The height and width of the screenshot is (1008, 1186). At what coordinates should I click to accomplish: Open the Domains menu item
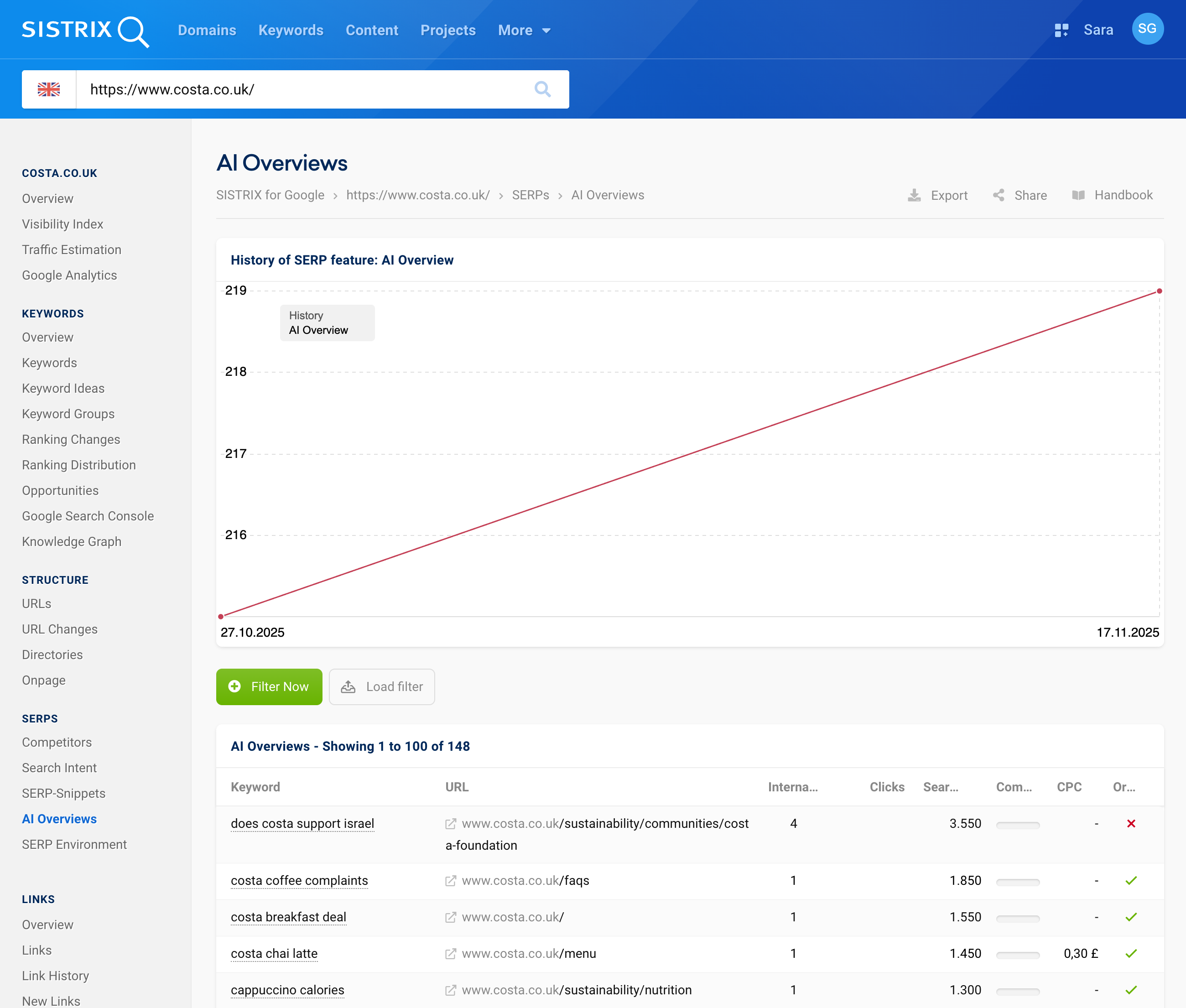pyautogui.click(x=207, y=30)
